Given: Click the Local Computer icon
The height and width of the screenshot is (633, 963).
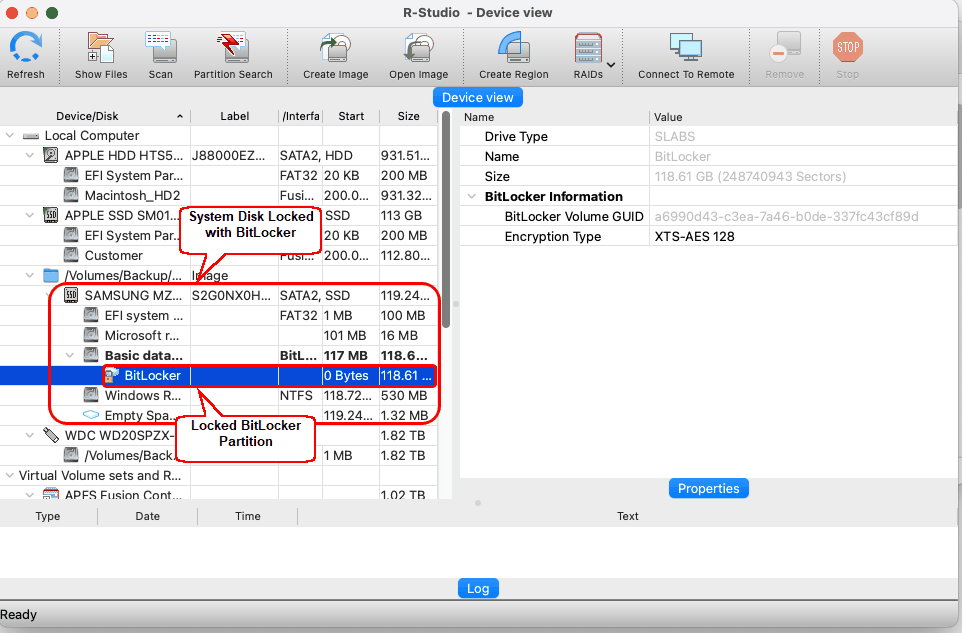Looking at the screenshot, I should 31,136.
